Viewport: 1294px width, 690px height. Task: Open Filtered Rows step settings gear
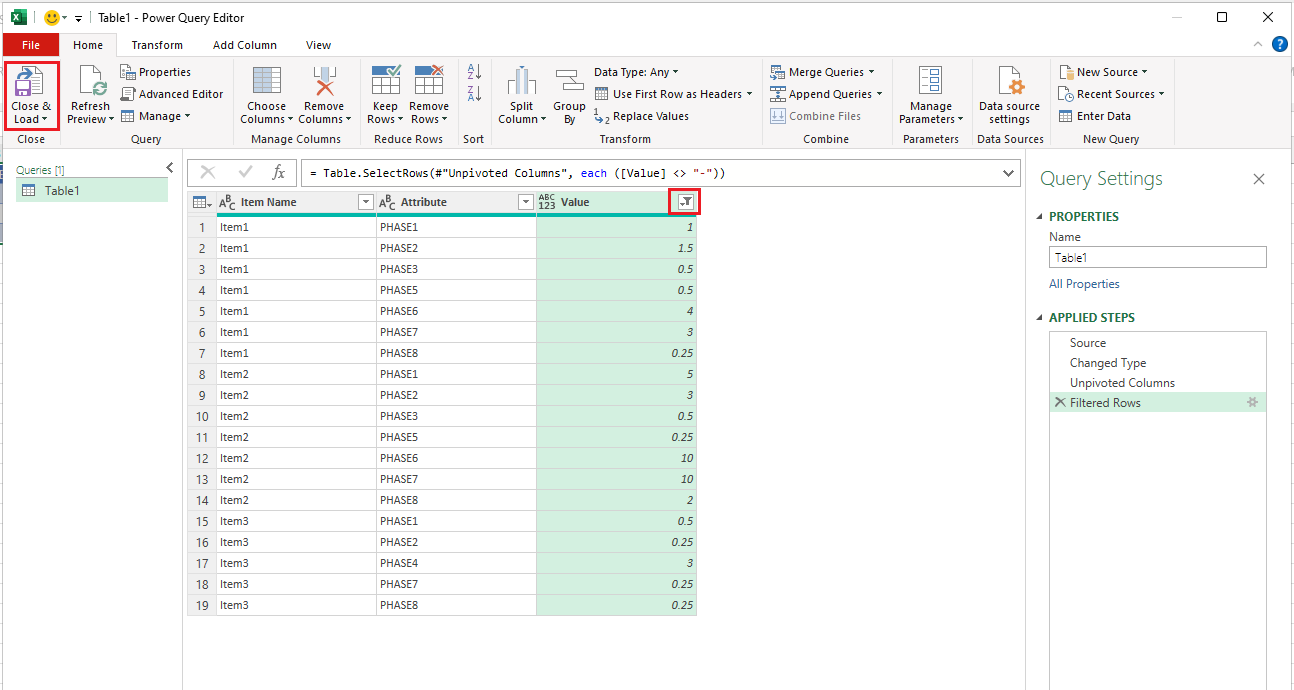tap(1251, 402)
